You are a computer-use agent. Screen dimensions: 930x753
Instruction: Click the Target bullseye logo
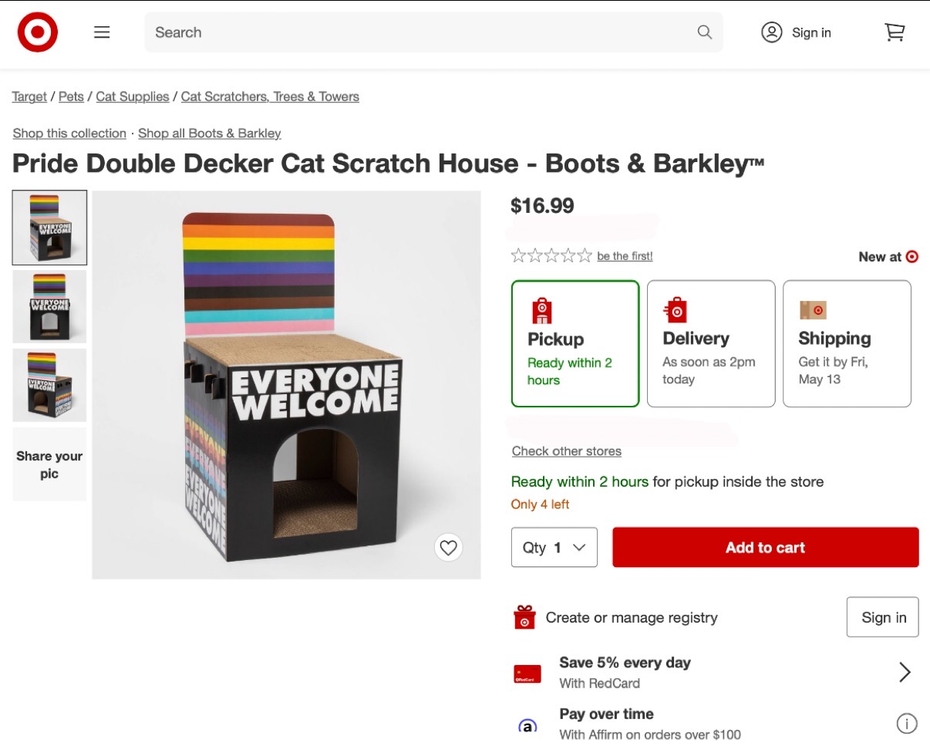click(37, 33)
